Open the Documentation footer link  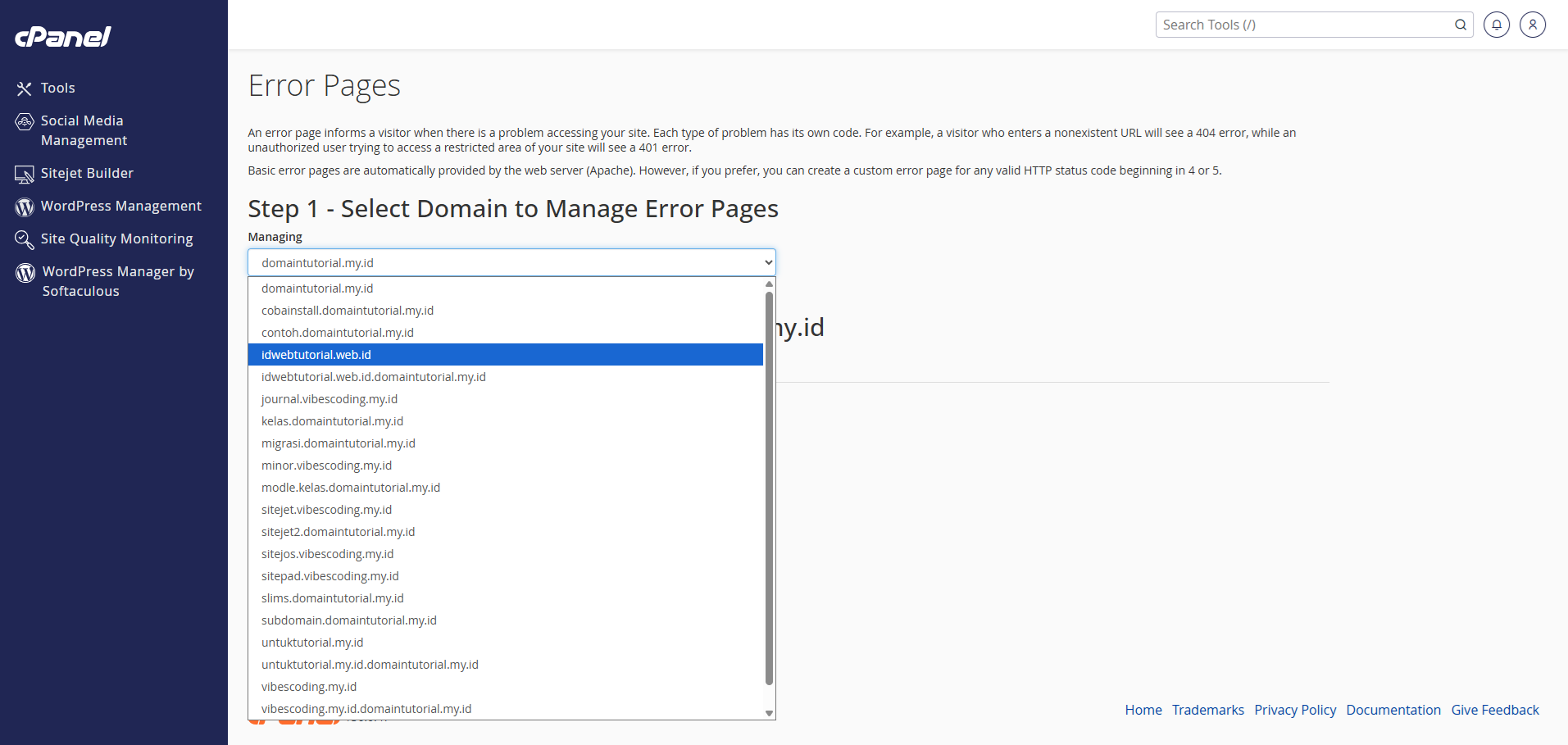[1393, 710]
